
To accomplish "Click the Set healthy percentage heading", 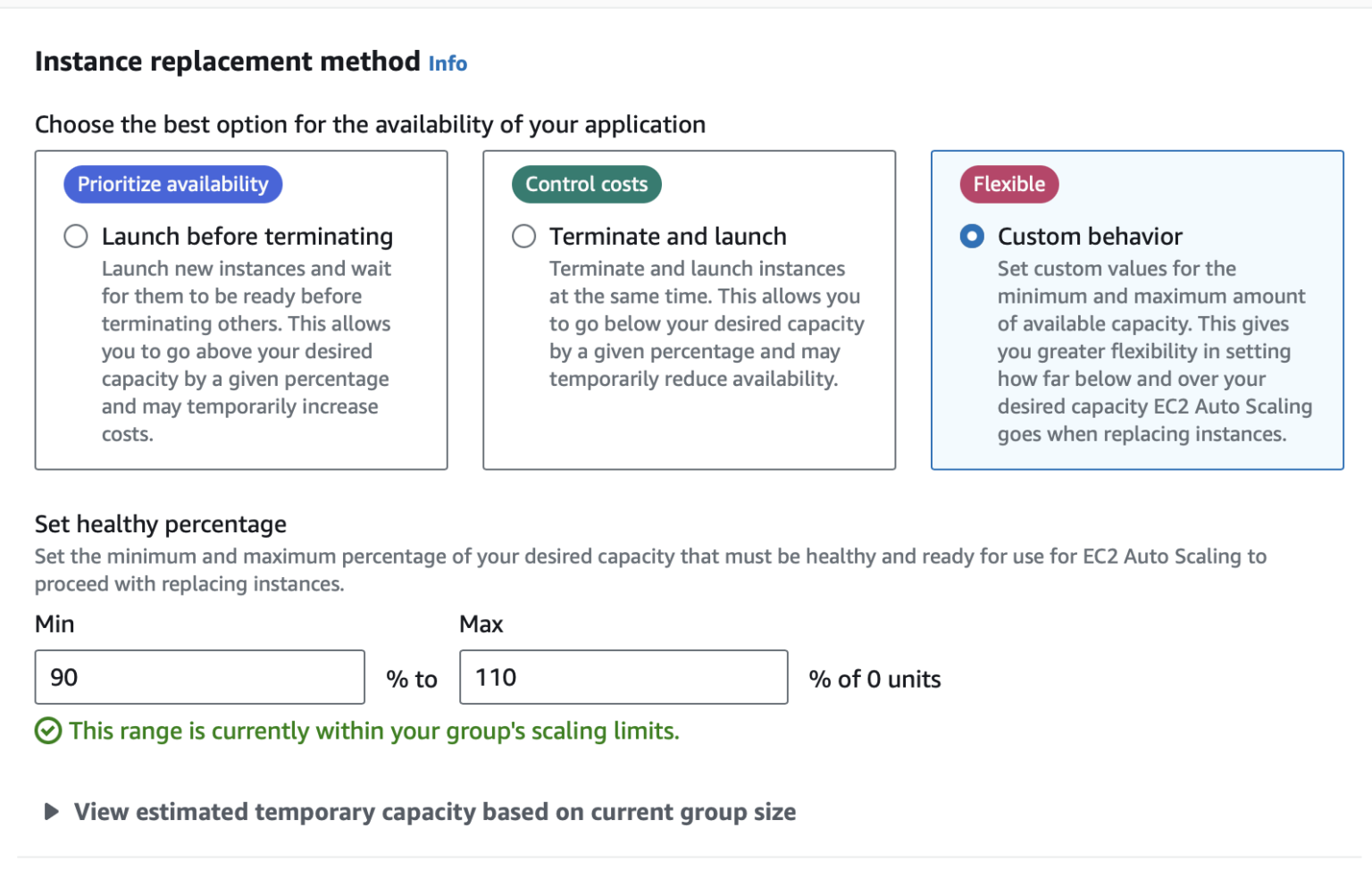I will pyautogui.click(x=160, y=524).
